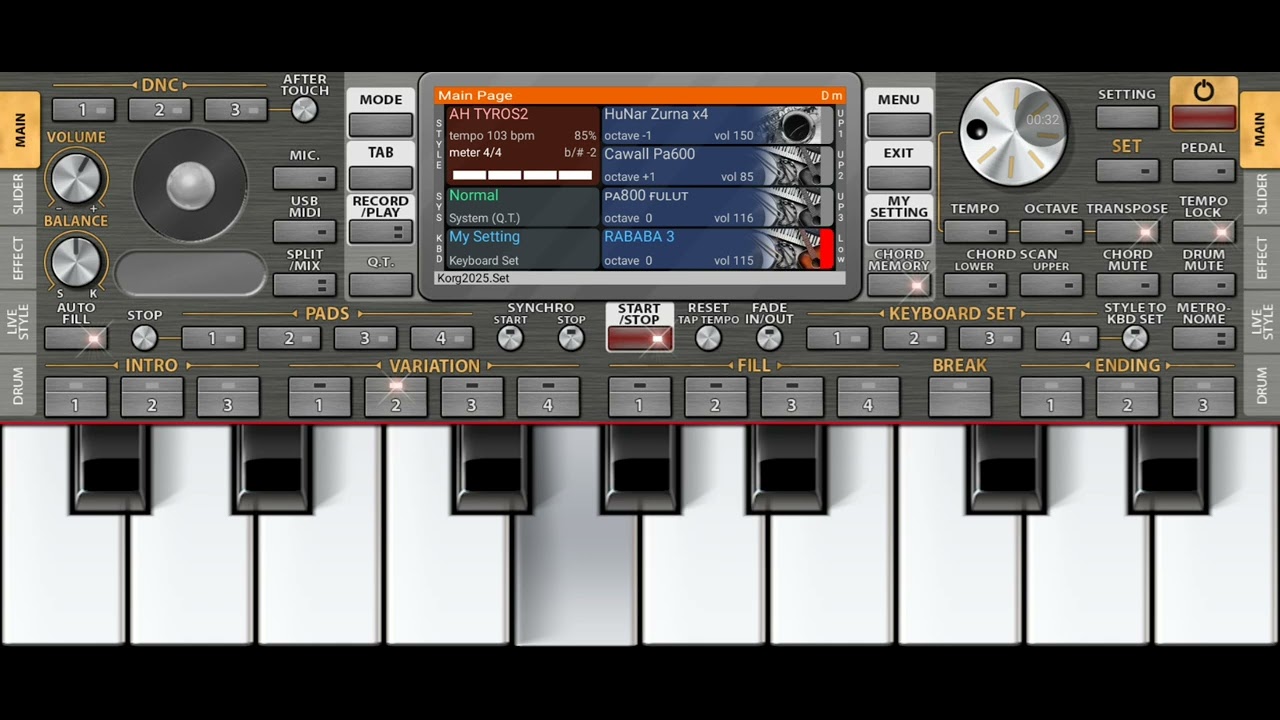Open the AH TYROS2 style on the display
Screen dimensions: 1280x720
[522, 146]
